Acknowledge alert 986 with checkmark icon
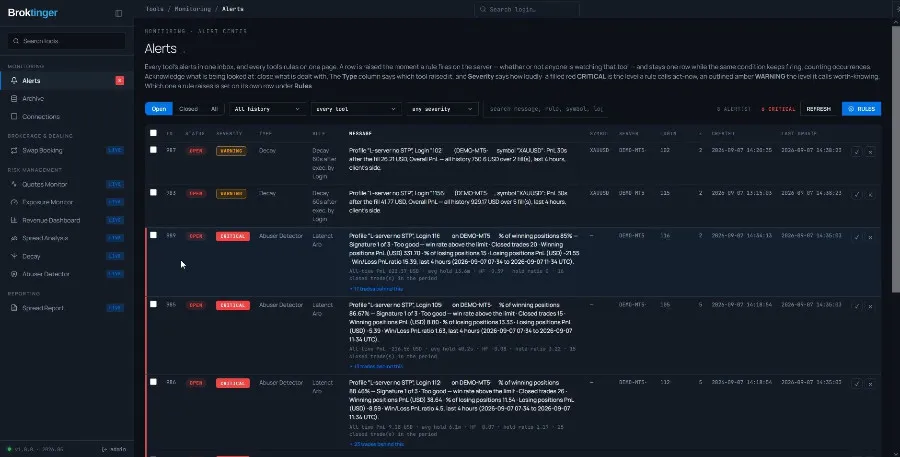Image resolution: width=900 pixels, height=457 pixels. (856, 384)
